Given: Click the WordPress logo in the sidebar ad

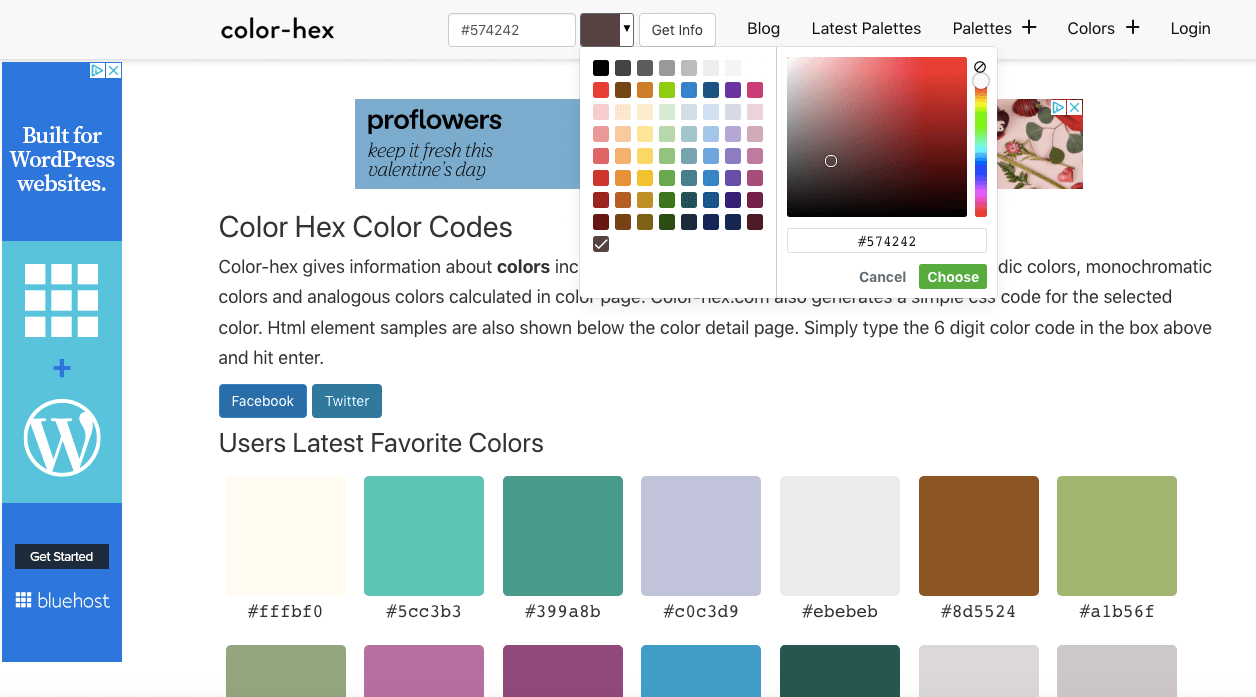Looking at the screenshot, I should [x=62, y=437].
